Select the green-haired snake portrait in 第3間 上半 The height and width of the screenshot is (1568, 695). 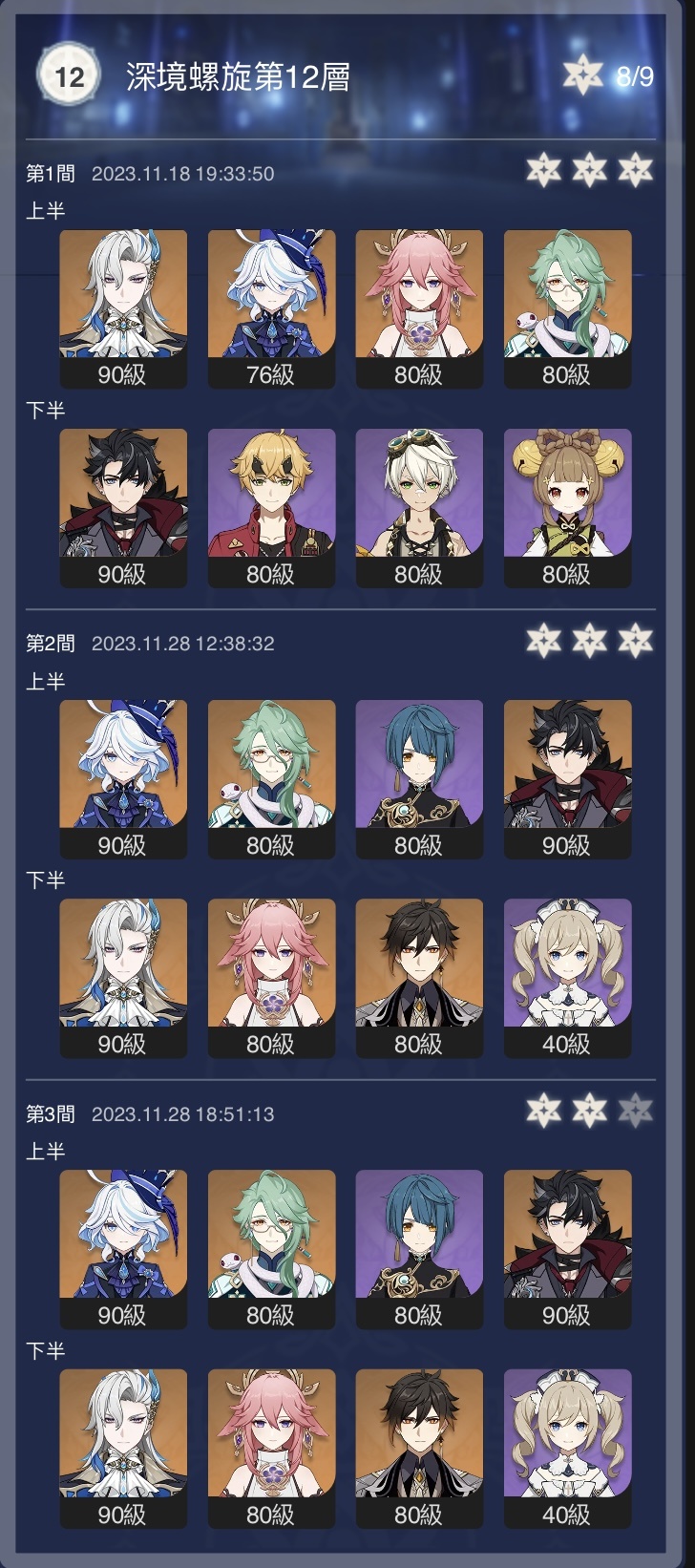[271, 1249]
